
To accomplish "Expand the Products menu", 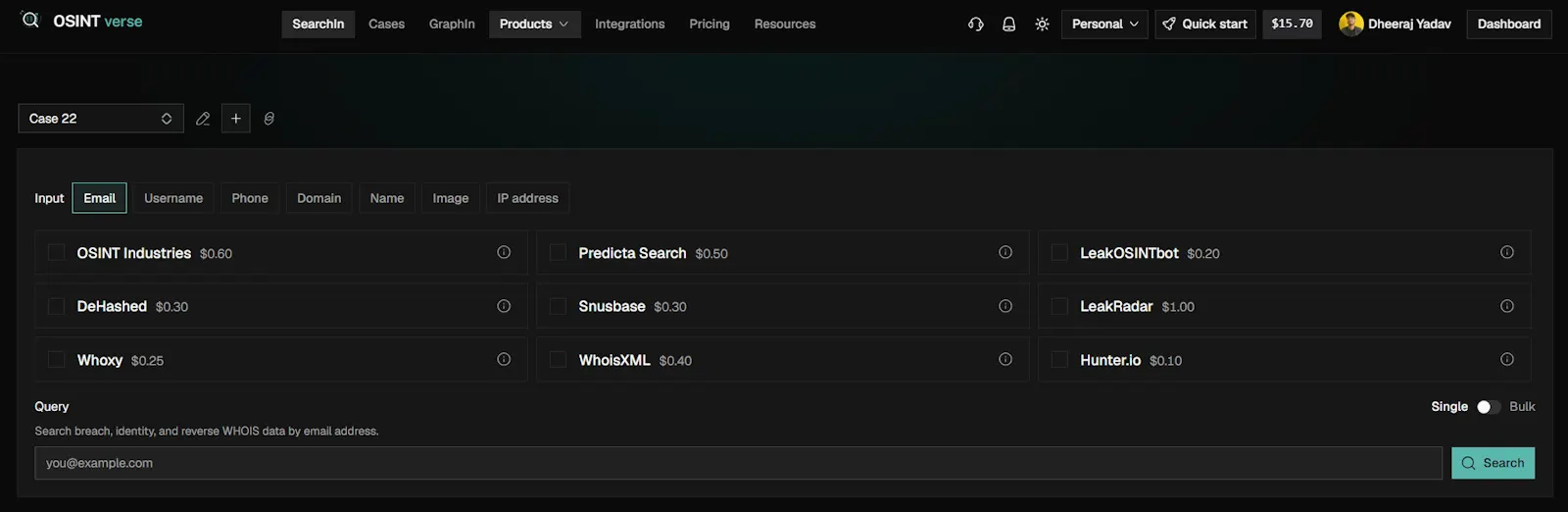I will tap(534, 24).
